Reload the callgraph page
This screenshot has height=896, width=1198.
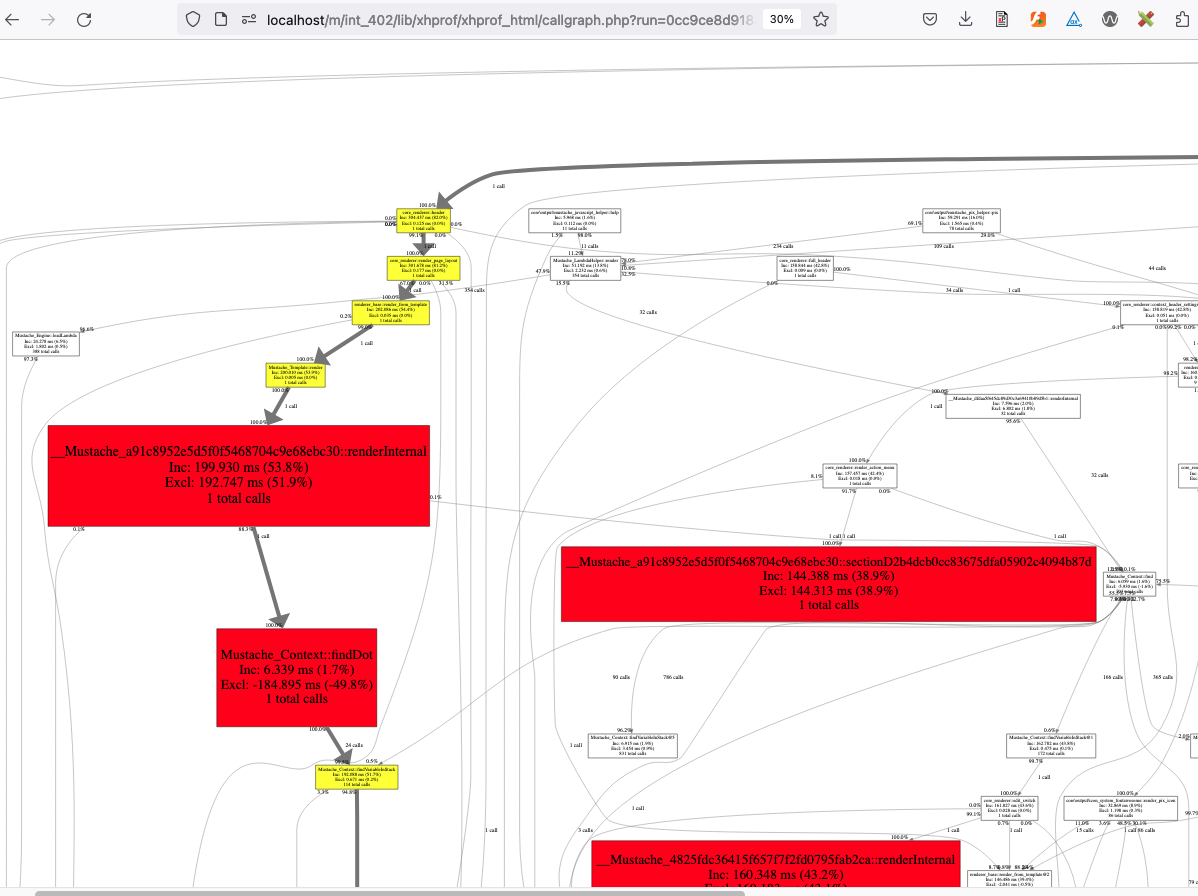coord(84,20)
